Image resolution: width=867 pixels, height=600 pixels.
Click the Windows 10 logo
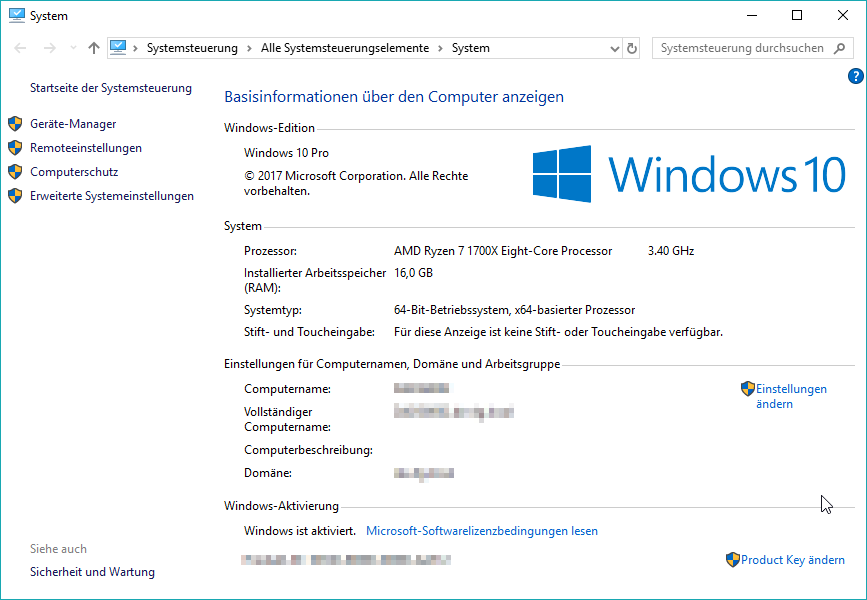[x=689, y=174]
